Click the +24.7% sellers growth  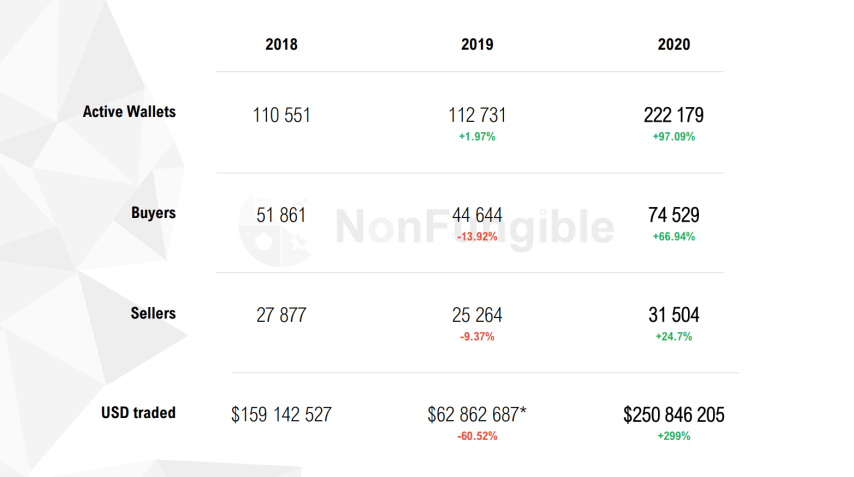click(674, 337)
